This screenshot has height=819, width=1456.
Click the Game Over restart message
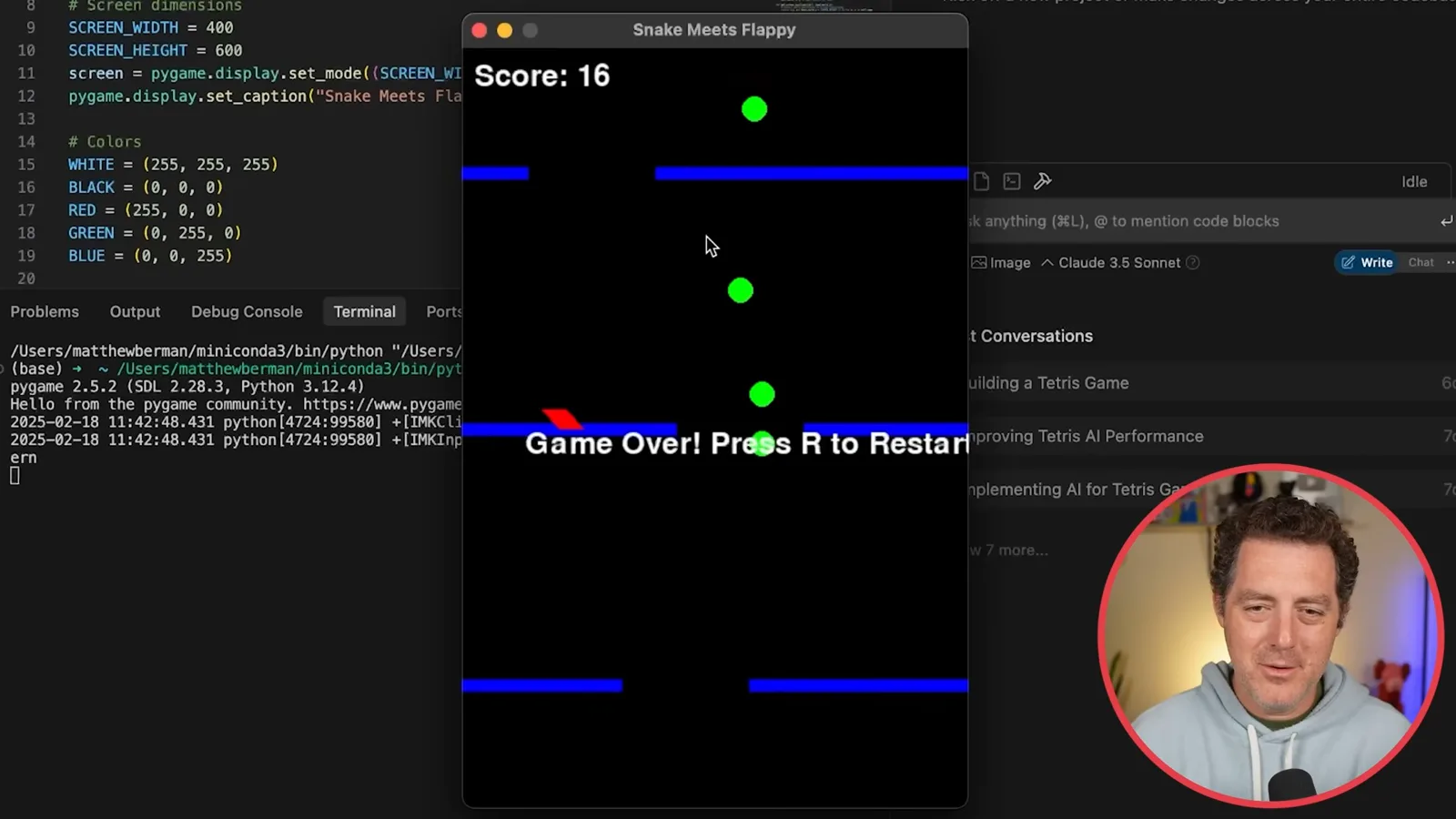point(746,443)
